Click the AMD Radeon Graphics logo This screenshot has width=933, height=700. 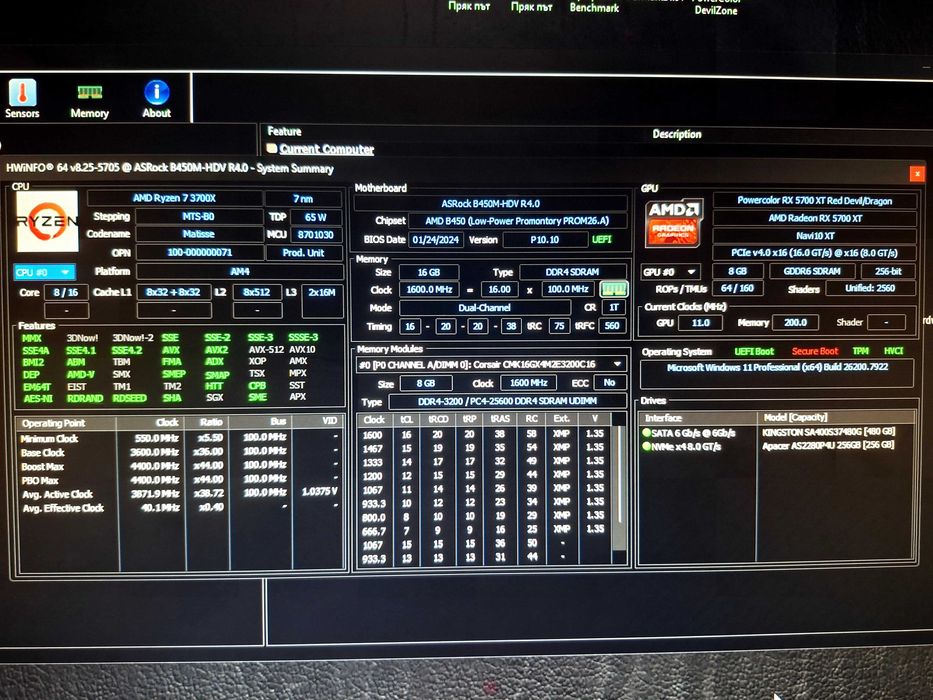tap(674, 223)
